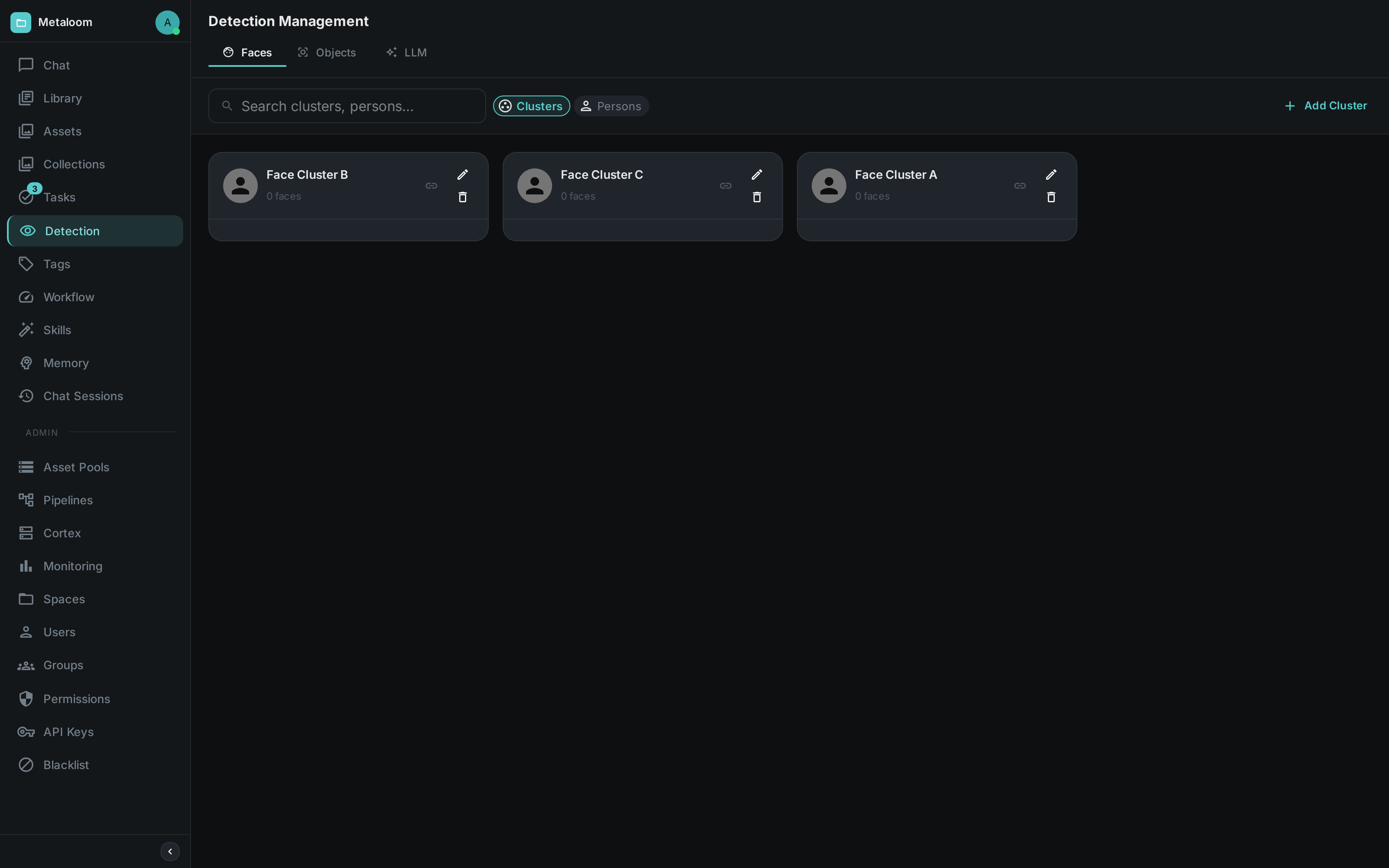Click '0 faces' under Face Cluster C
1389x868 pixels.
click(578, 196)
